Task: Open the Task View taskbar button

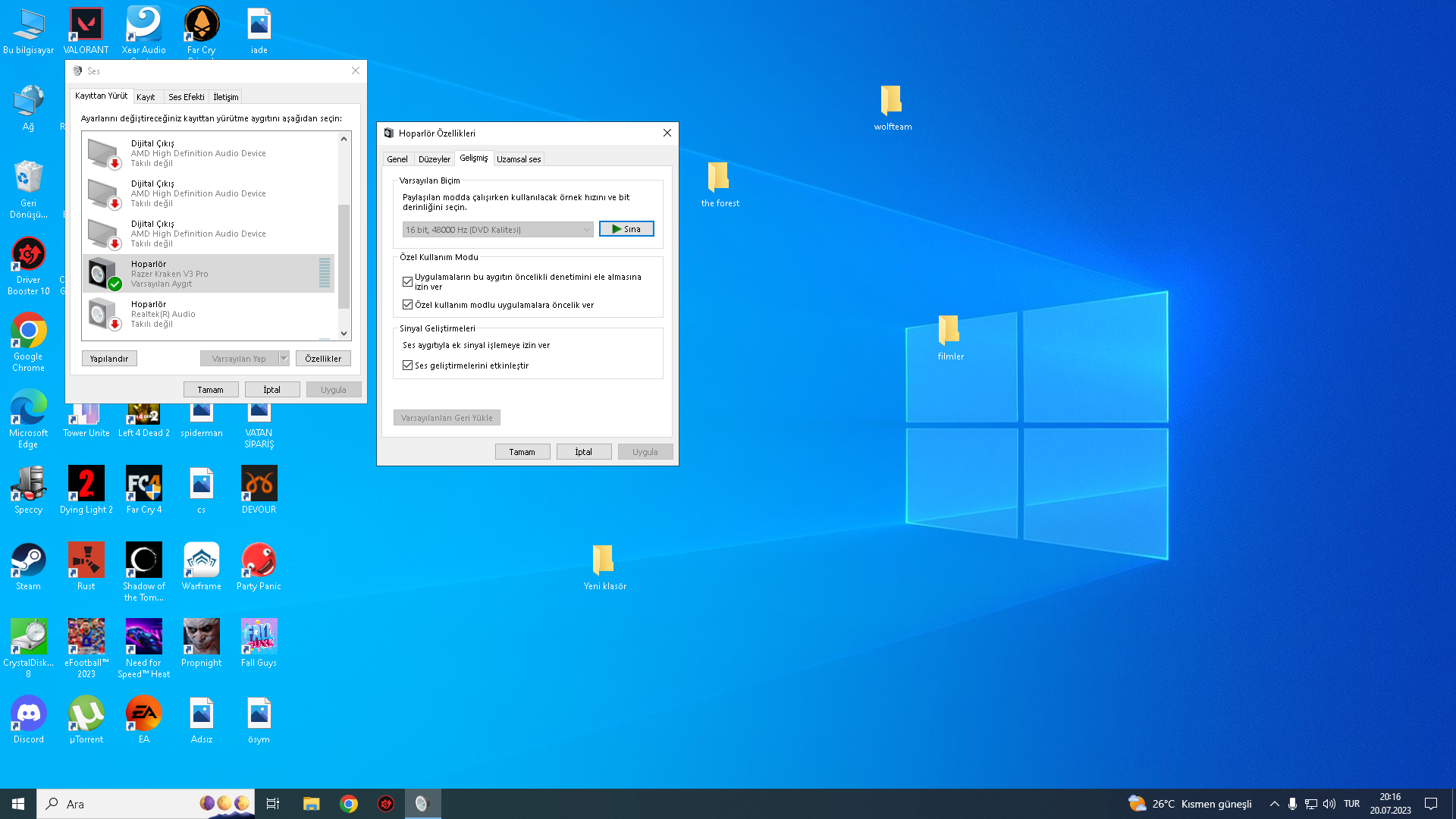Action: click(x=273, y=804)
